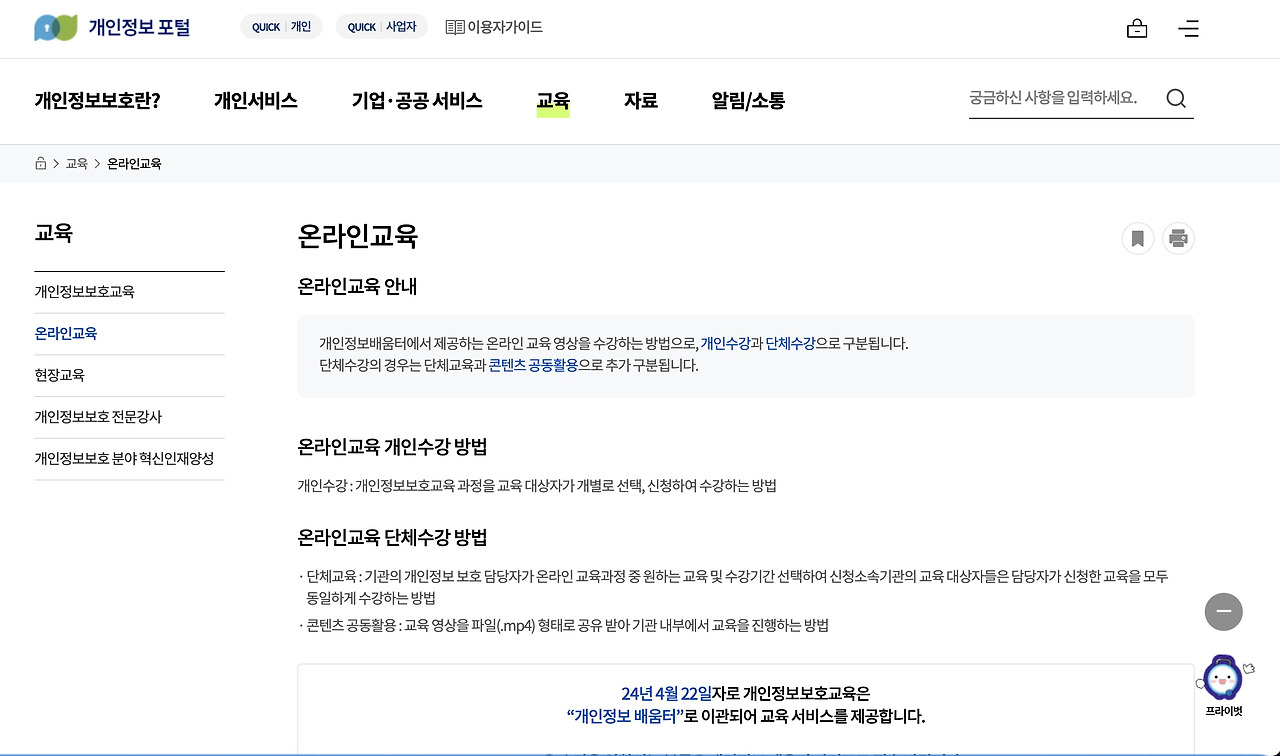
Task: Open the 개인정보보호란? menu
Action: click(x=96, y=101)
